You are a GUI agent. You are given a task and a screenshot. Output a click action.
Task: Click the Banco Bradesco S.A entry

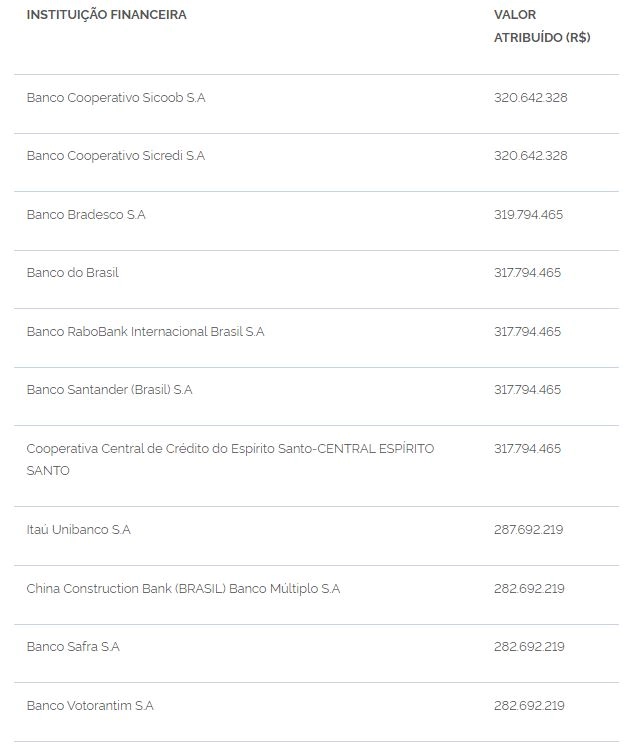click(86, 215)
